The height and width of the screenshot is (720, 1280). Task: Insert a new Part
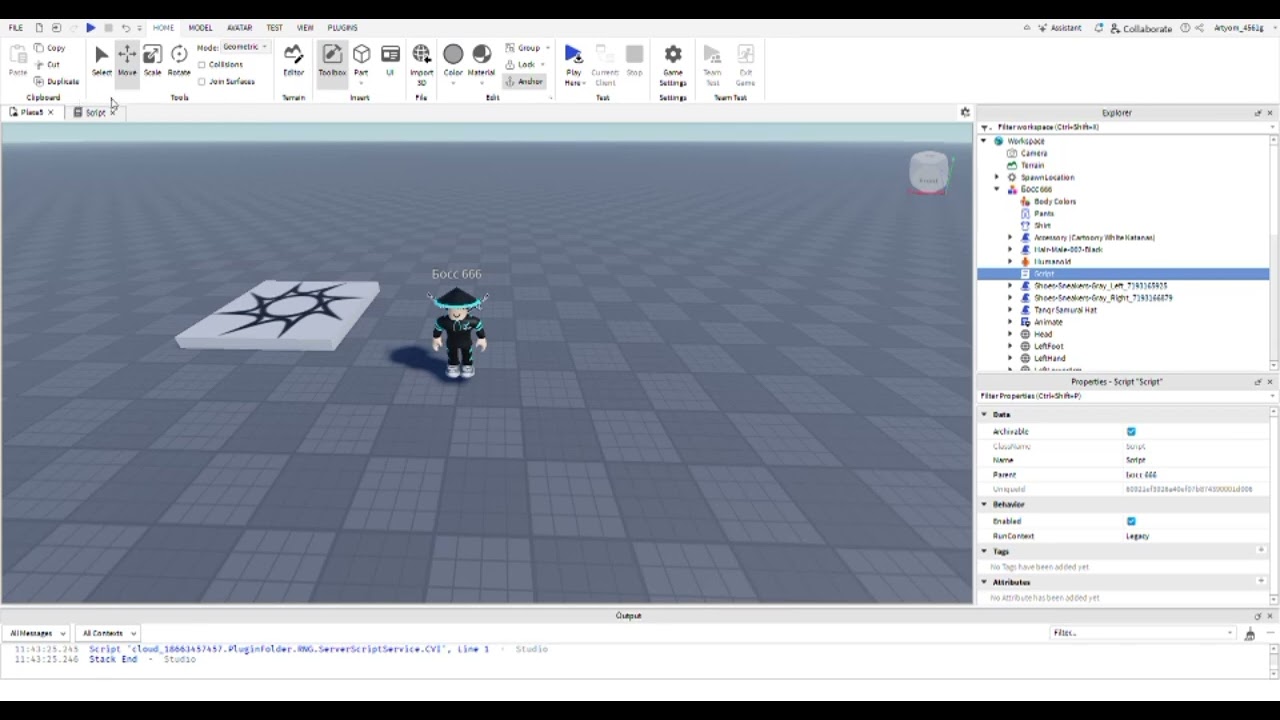(361, 60)
